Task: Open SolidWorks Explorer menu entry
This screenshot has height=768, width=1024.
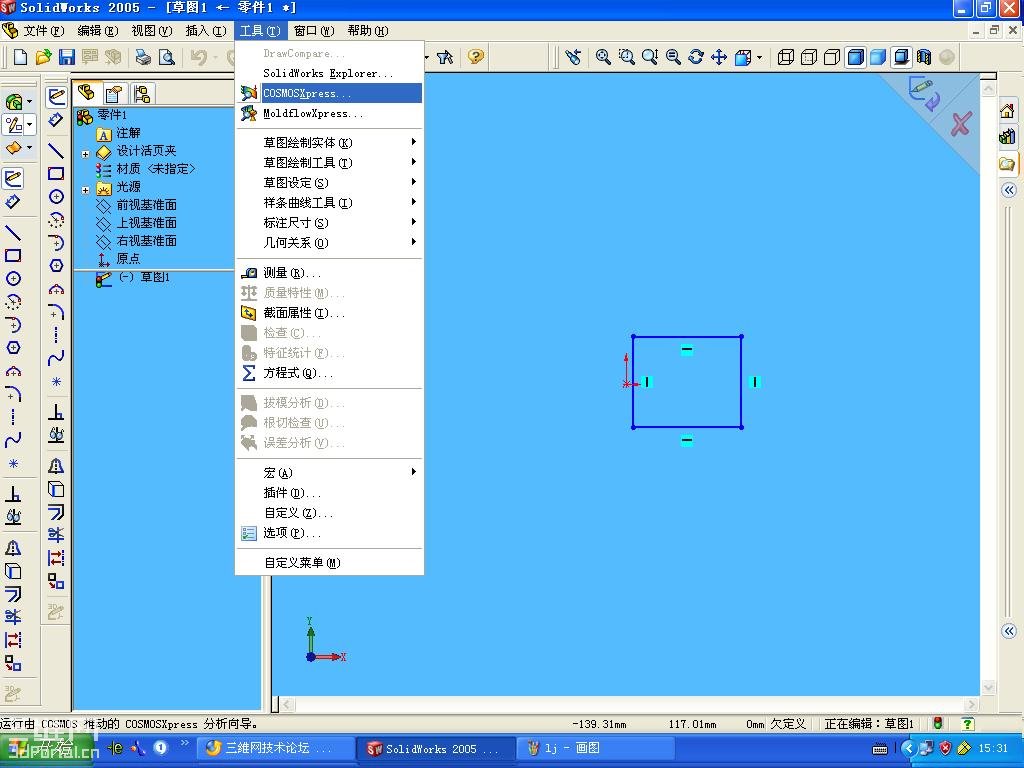Action: [329, 73]
